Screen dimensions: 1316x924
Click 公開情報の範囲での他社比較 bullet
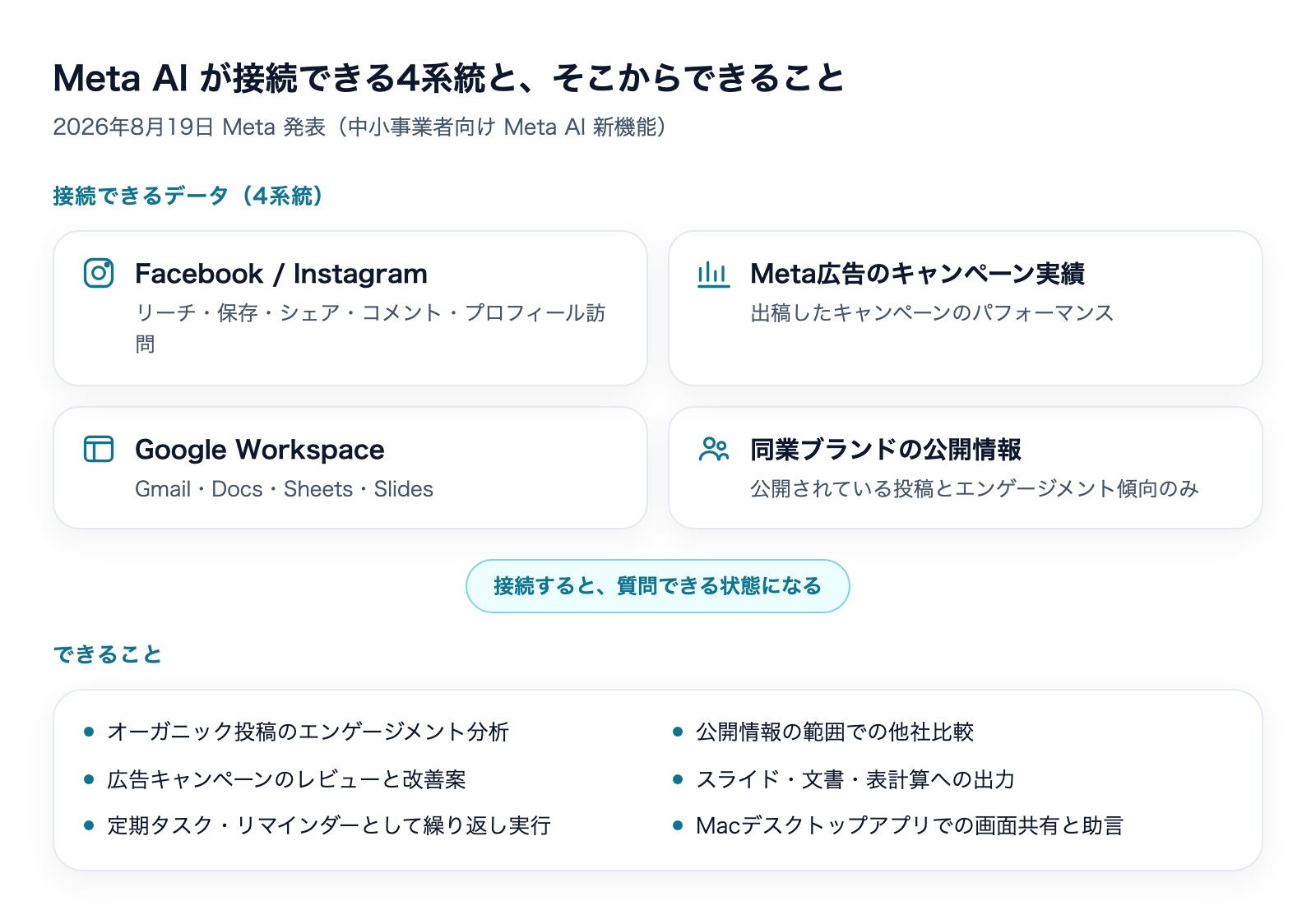[x=835, y=732]
